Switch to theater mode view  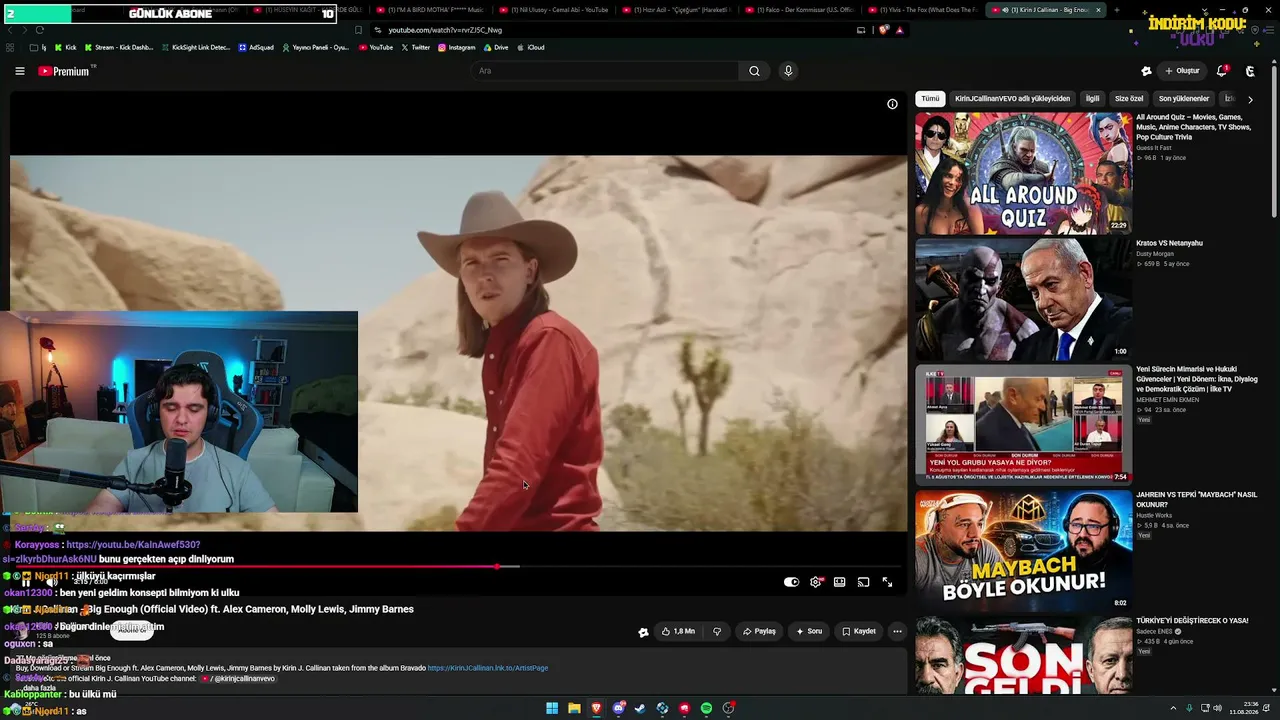(840, 582)
